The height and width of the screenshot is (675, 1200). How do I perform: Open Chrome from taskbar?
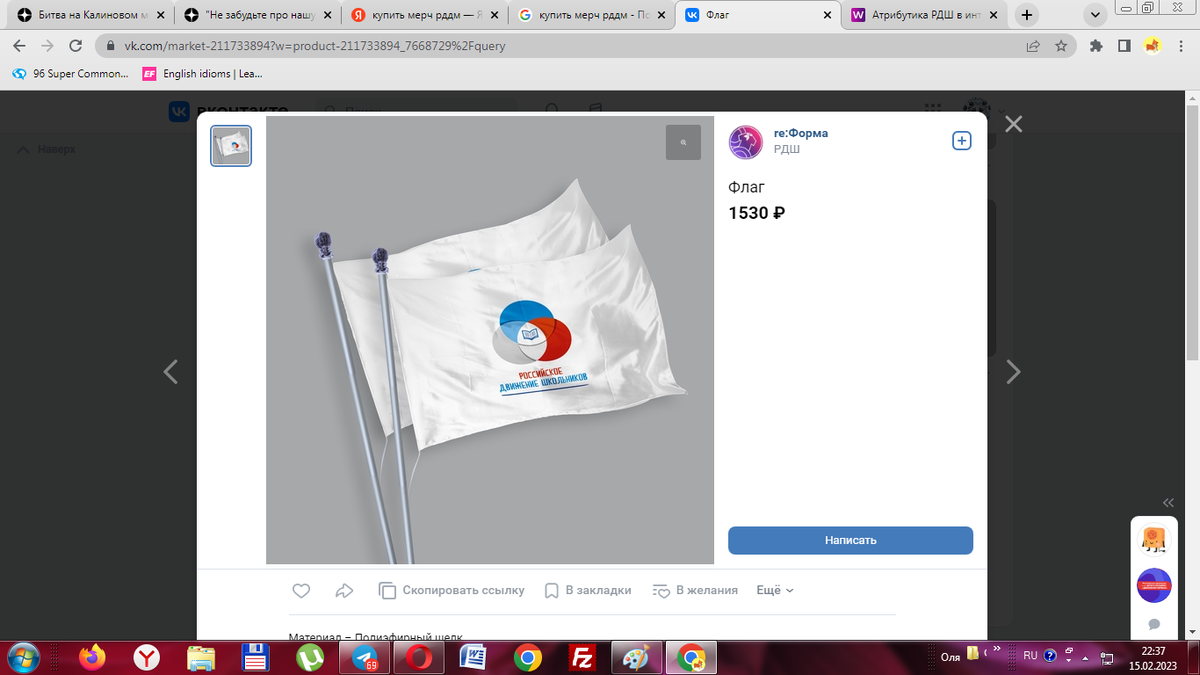point(527,657)
